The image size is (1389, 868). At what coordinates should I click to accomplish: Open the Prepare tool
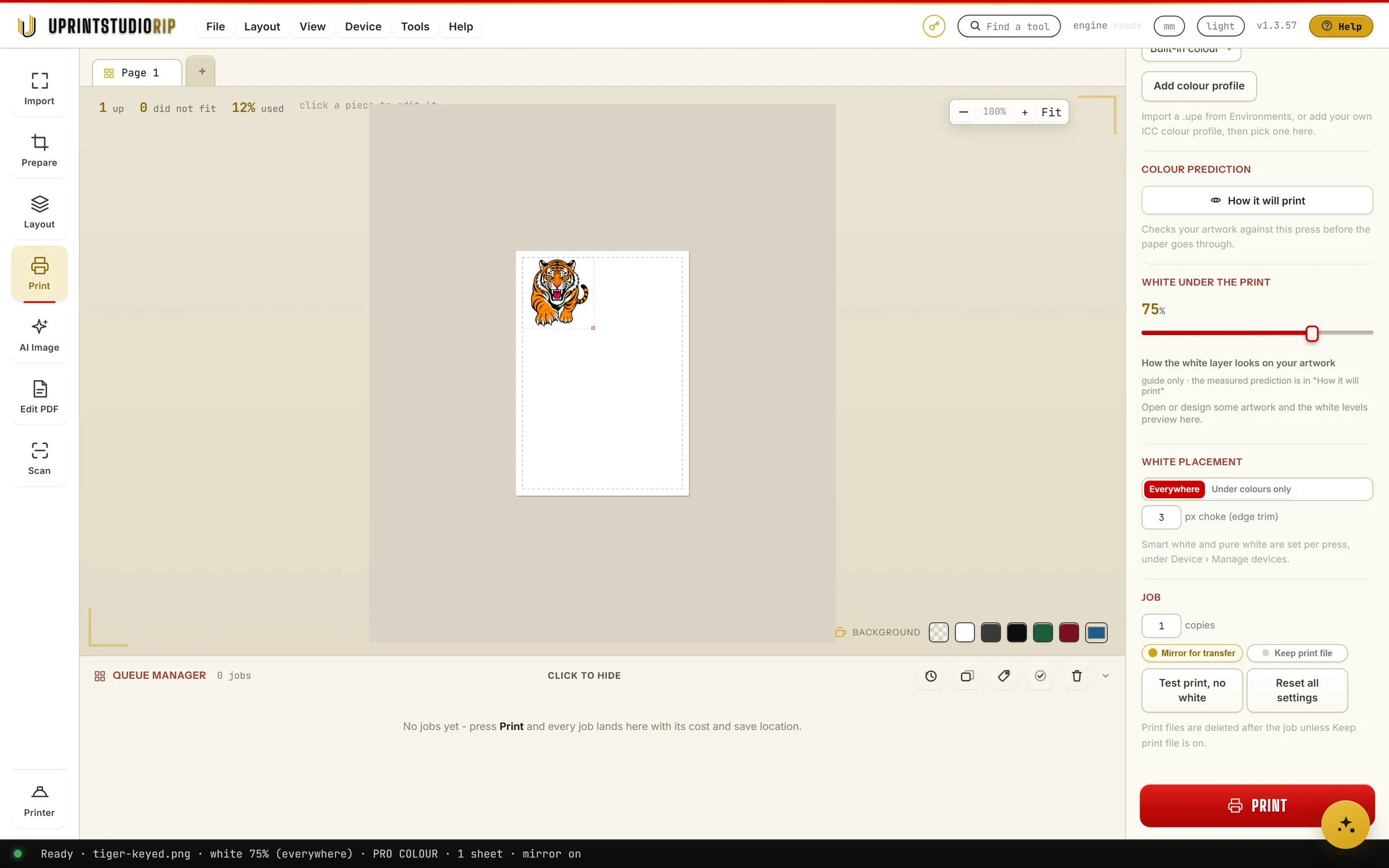(x=39, y=150)
